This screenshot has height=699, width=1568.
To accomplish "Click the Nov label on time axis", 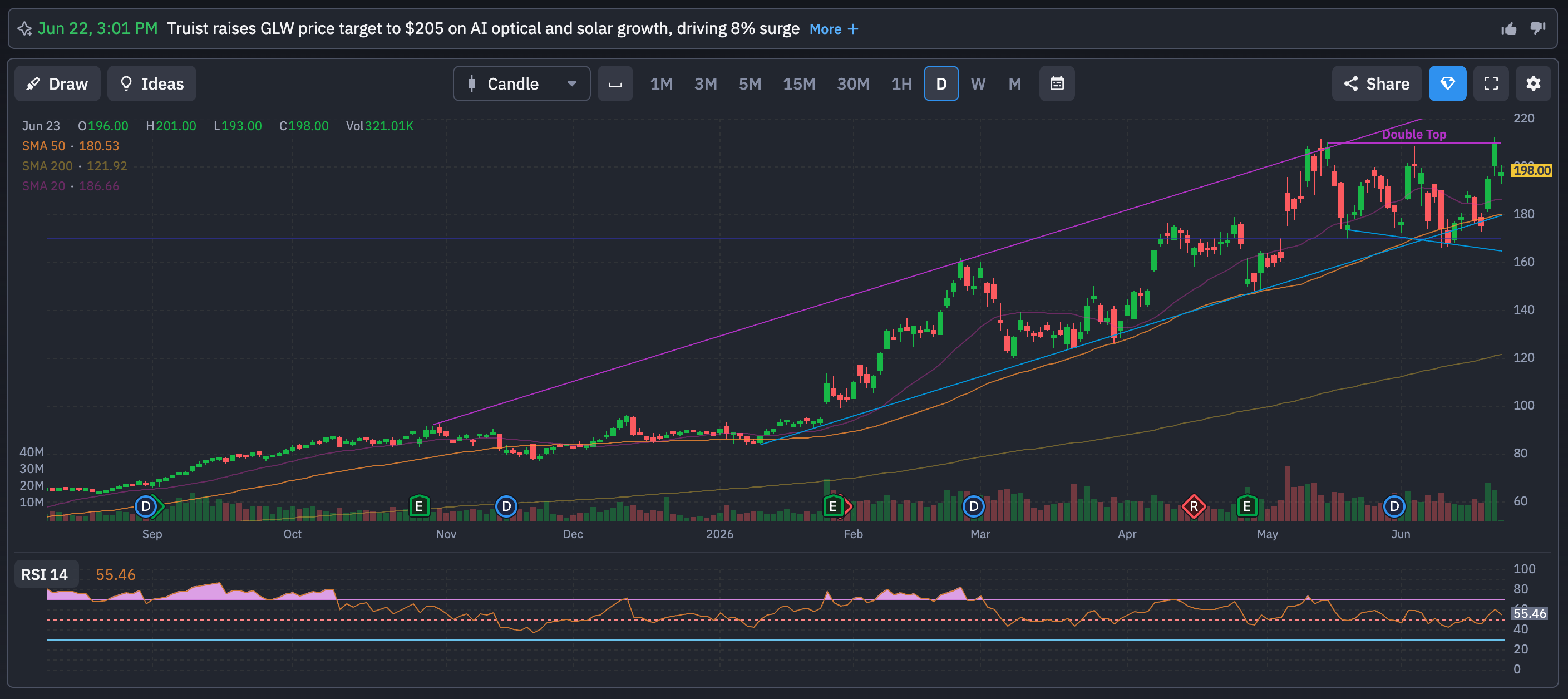I will [x=446, y=534].
